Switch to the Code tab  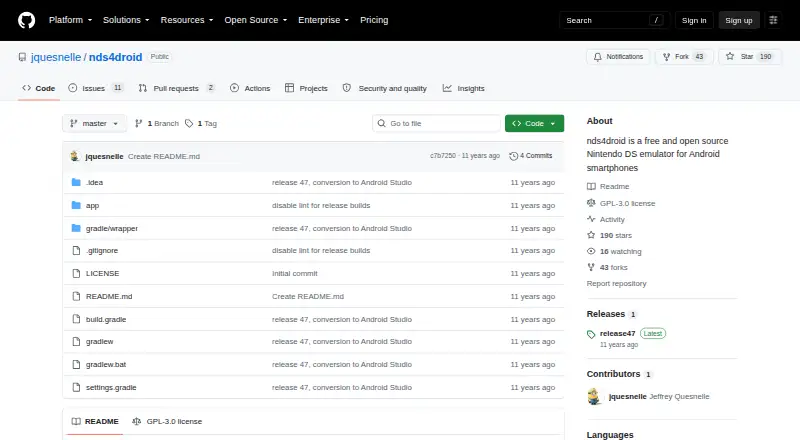39,88
